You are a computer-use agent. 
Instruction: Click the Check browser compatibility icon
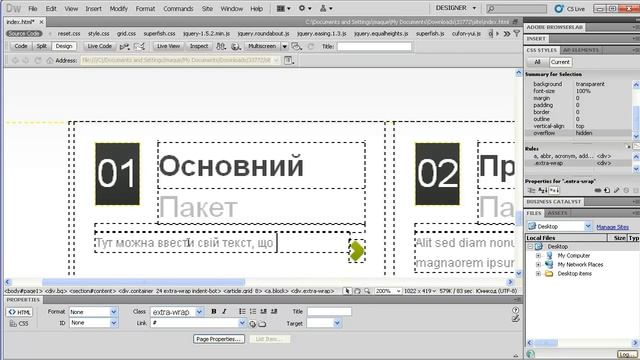tap(139, 47)
